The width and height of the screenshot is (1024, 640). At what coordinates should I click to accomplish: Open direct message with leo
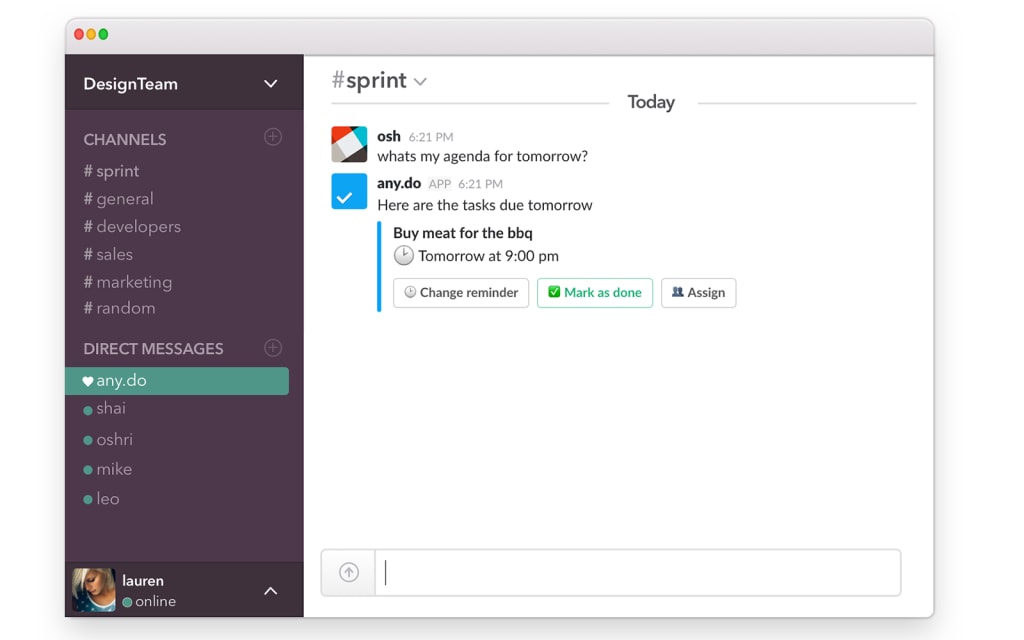[x=101, y=499]
